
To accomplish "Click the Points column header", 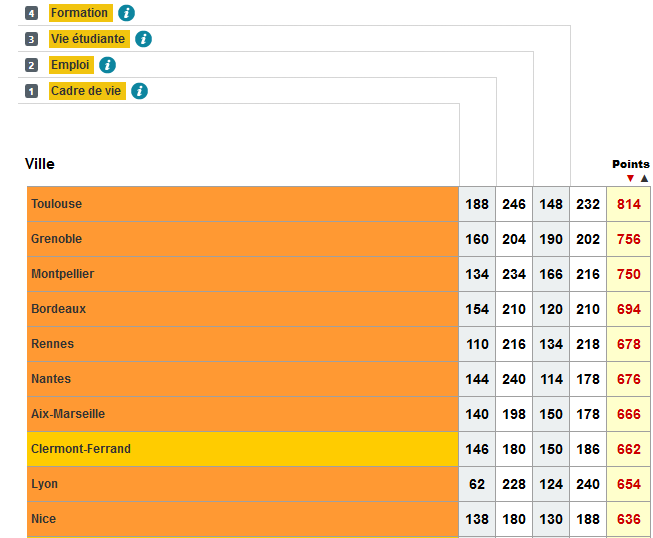I will point(630,164).
